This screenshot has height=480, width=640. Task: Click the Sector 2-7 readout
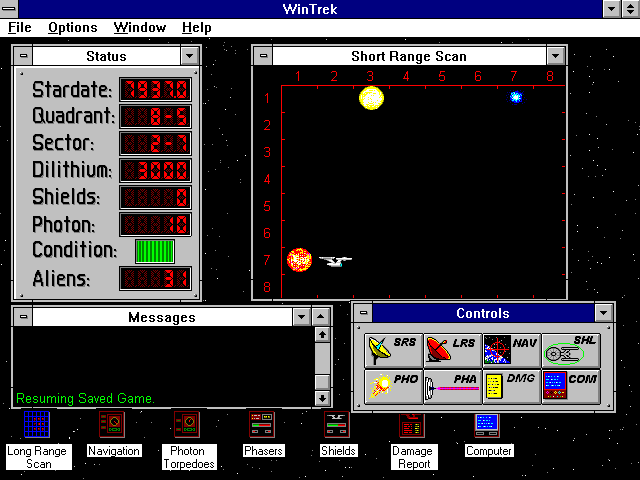click(156, 143)
